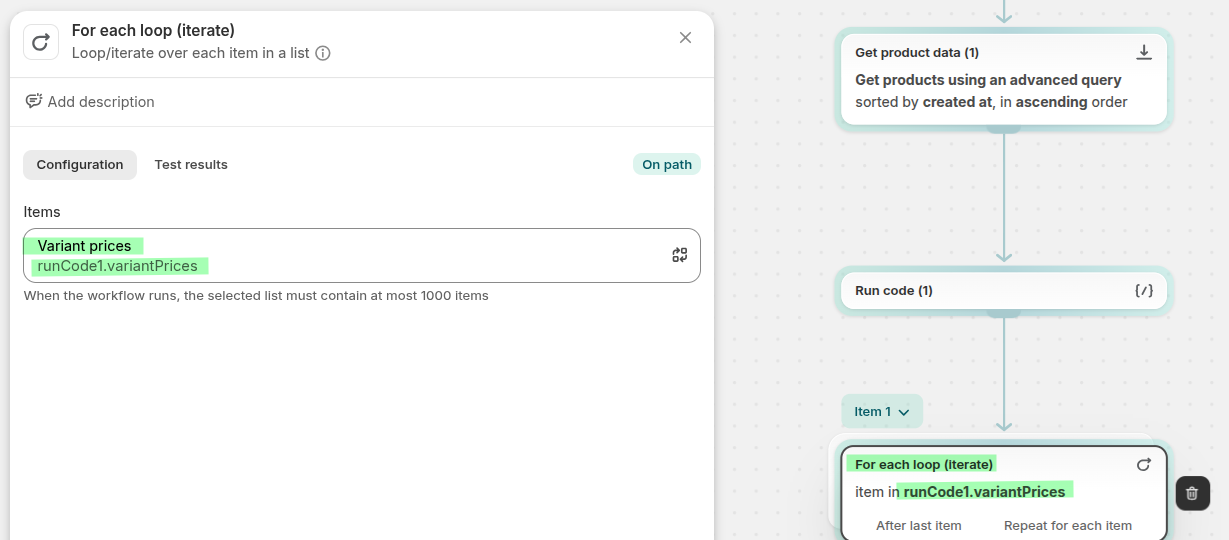Click the Variant prices variable chip
This screenshot has height=540, width=1229.
tap(85, 246)
